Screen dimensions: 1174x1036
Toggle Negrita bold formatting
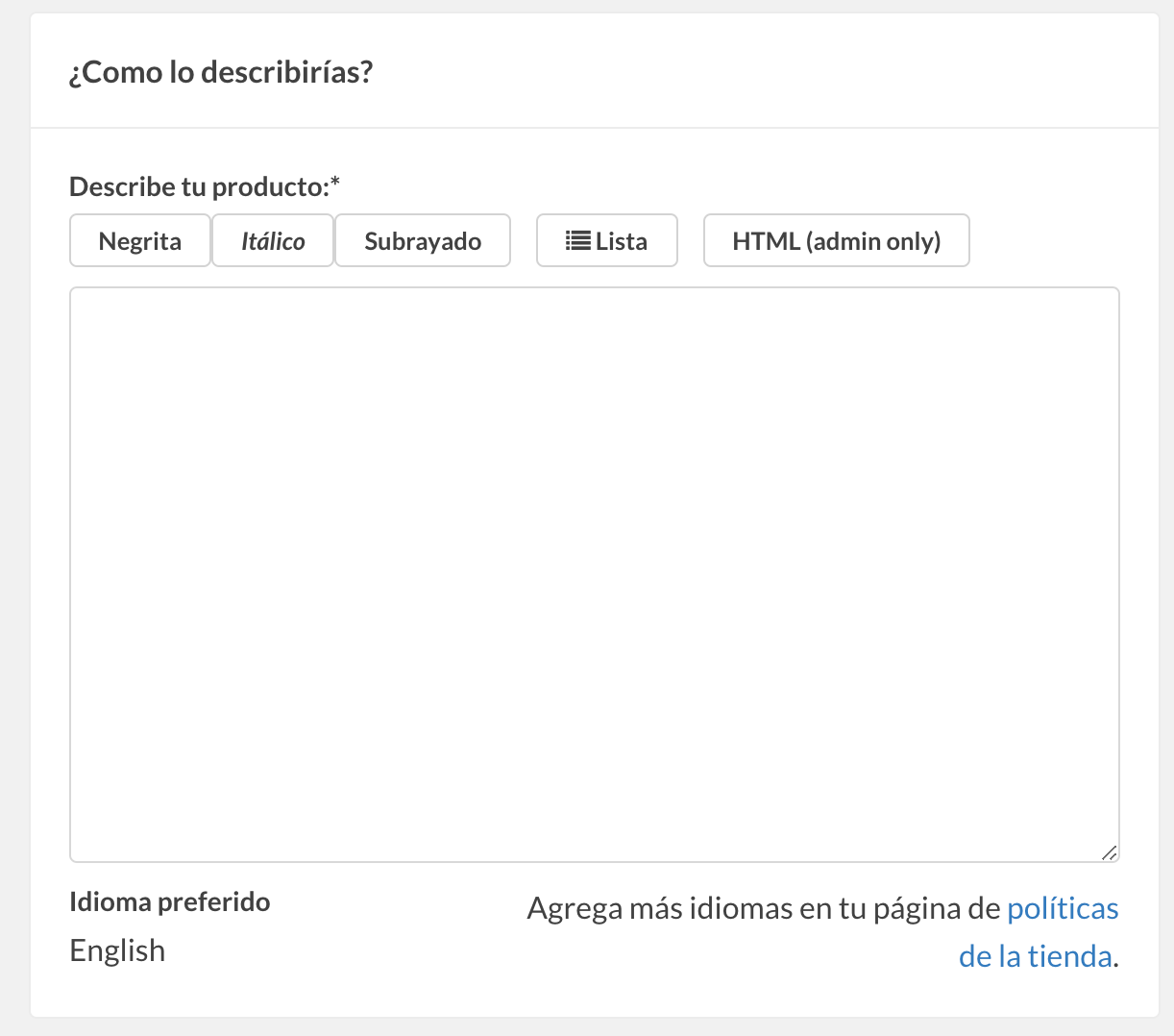click(140, 241)
